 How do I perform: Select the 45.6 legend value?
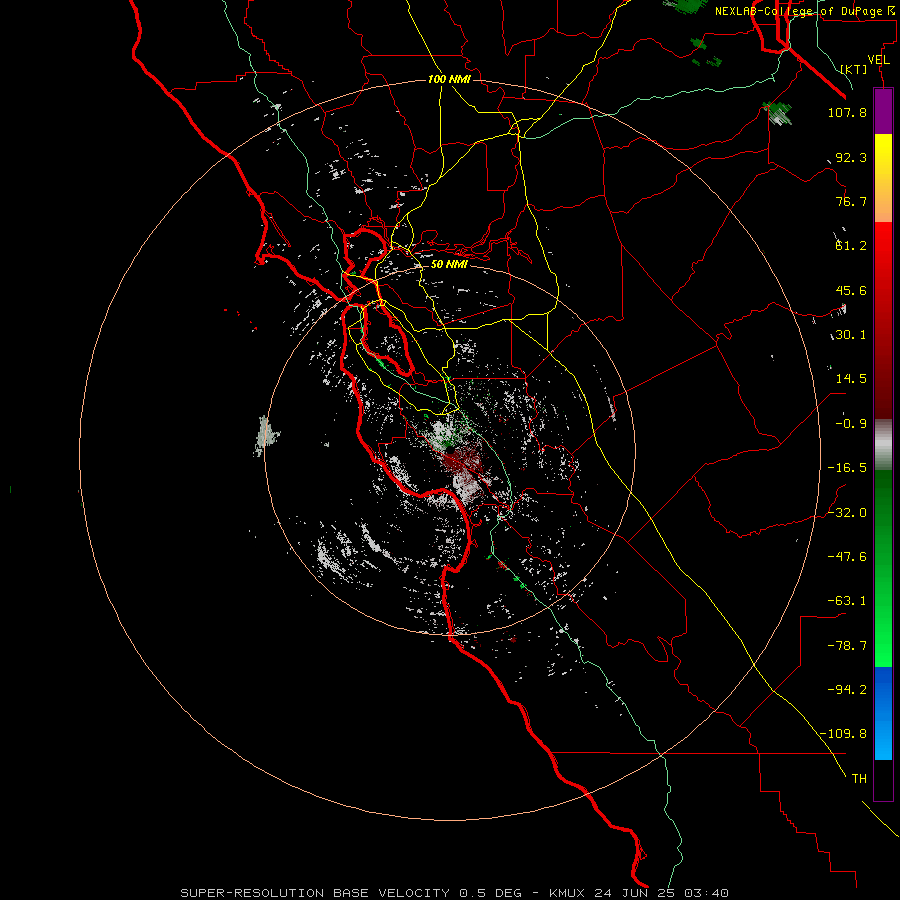tap(851, 290)
